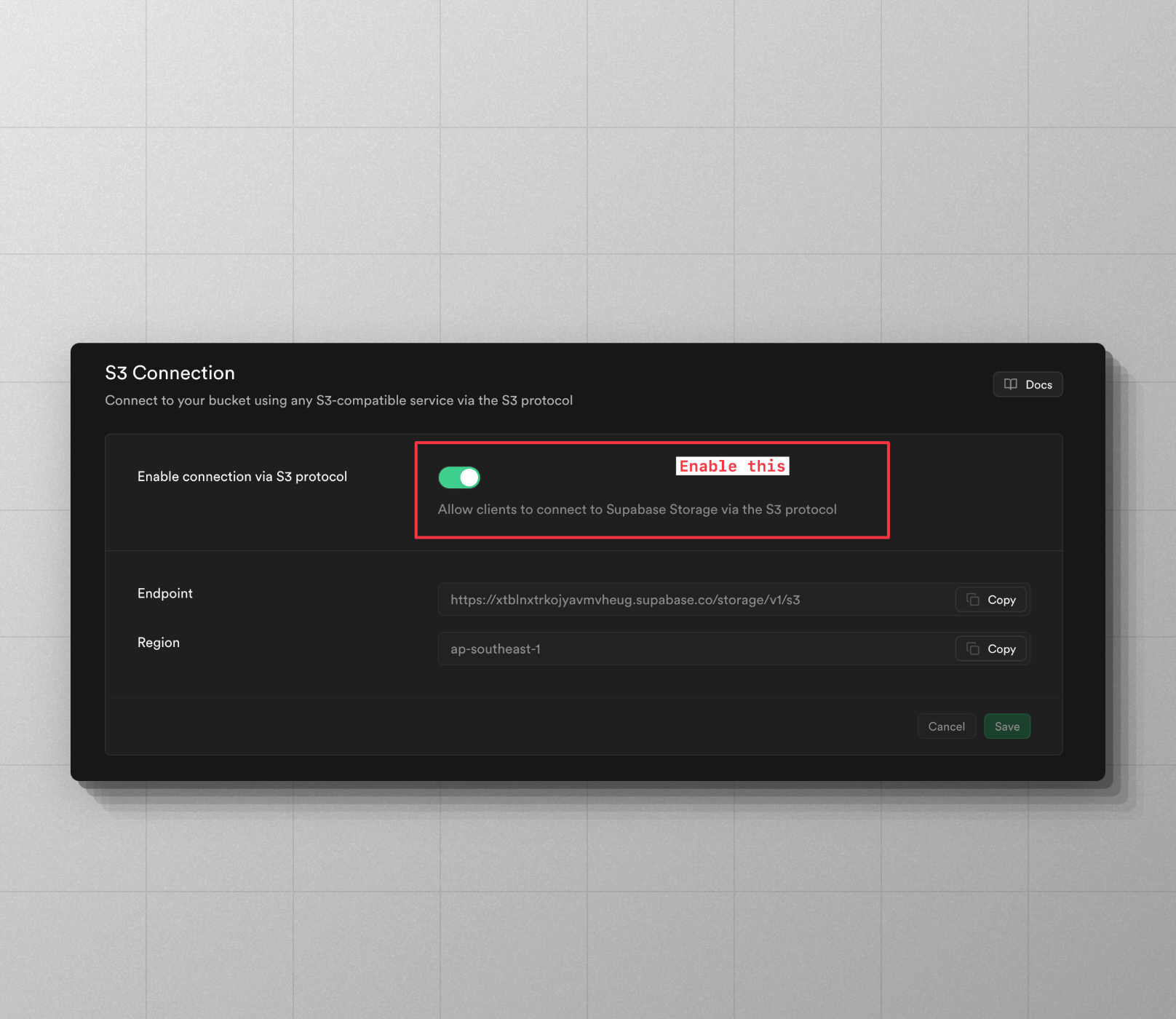Screen dimensions: 1176x1019
Task: Click the book icon in Docs button
Action: [x=1010, y=384]
